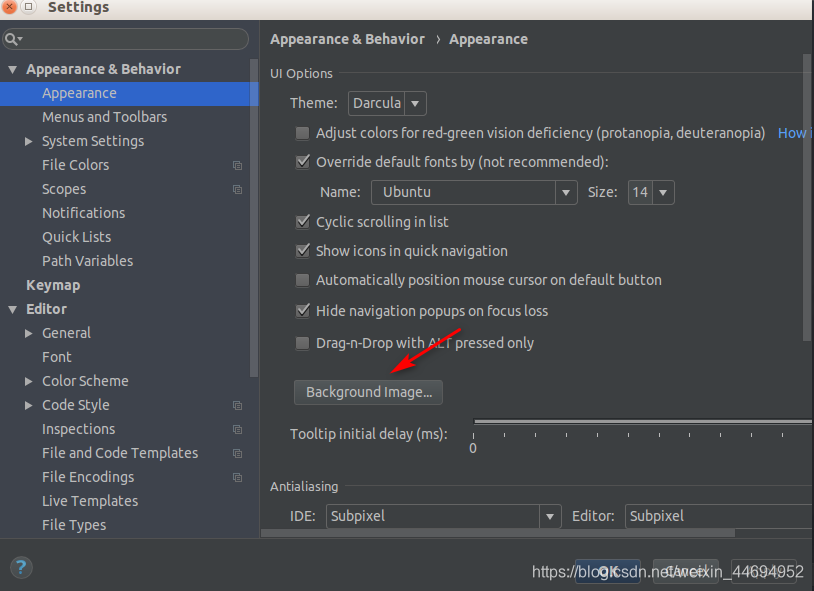Open File and Code Templates settings
The height and width of the screenshot is (591, 814).
120,453
